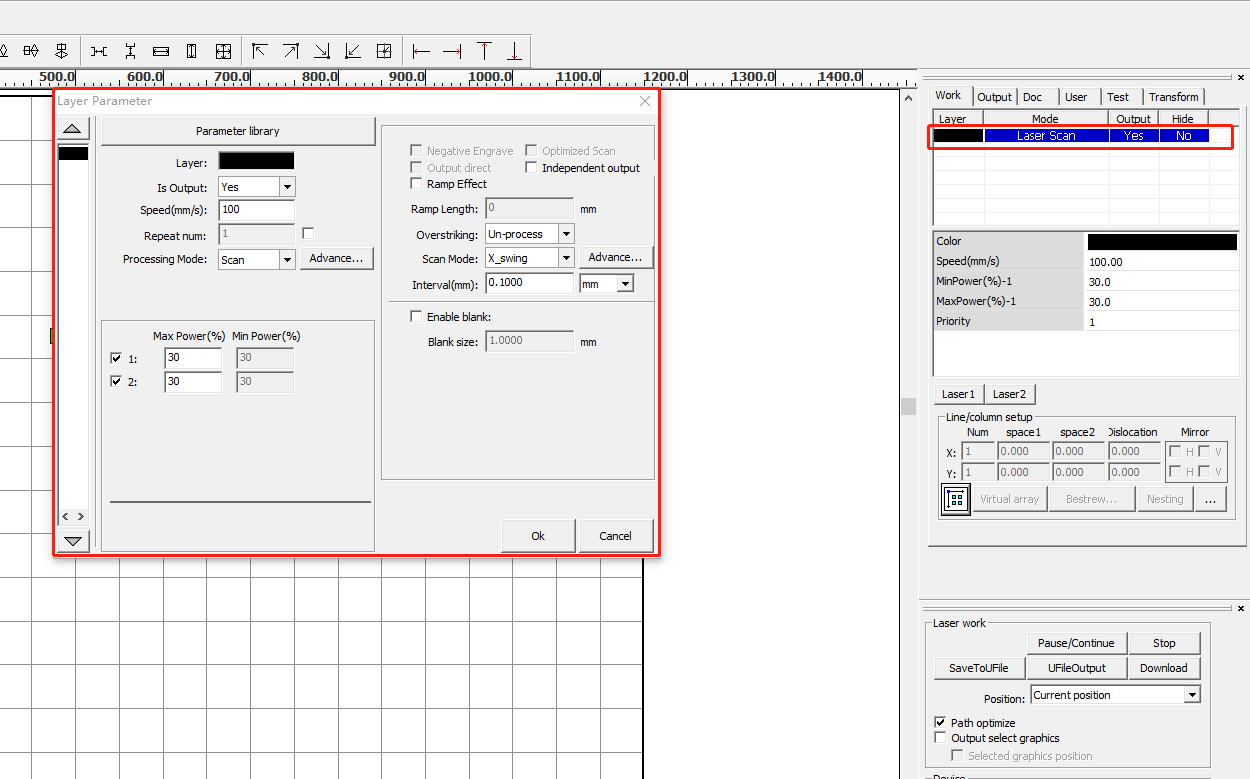Click the same-size four-square grid icon

[223, 51]
